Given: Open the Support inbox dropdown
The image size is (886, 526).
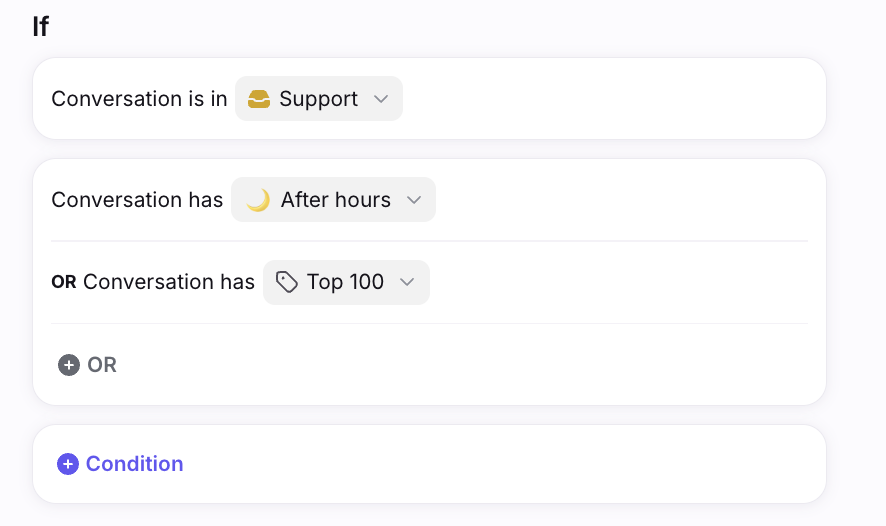Looking at the screenshot, I should 319,99.
